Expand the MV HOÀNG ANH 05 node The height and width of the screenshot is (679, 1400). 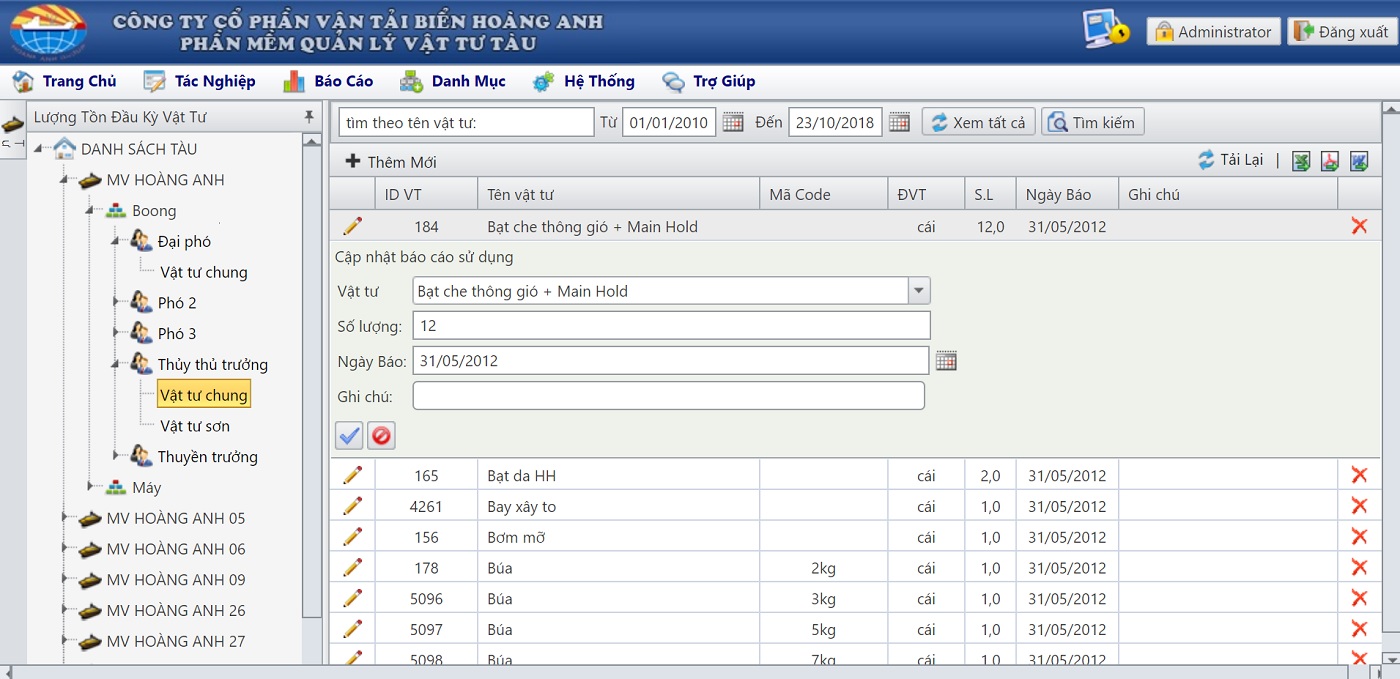point(66,518)
